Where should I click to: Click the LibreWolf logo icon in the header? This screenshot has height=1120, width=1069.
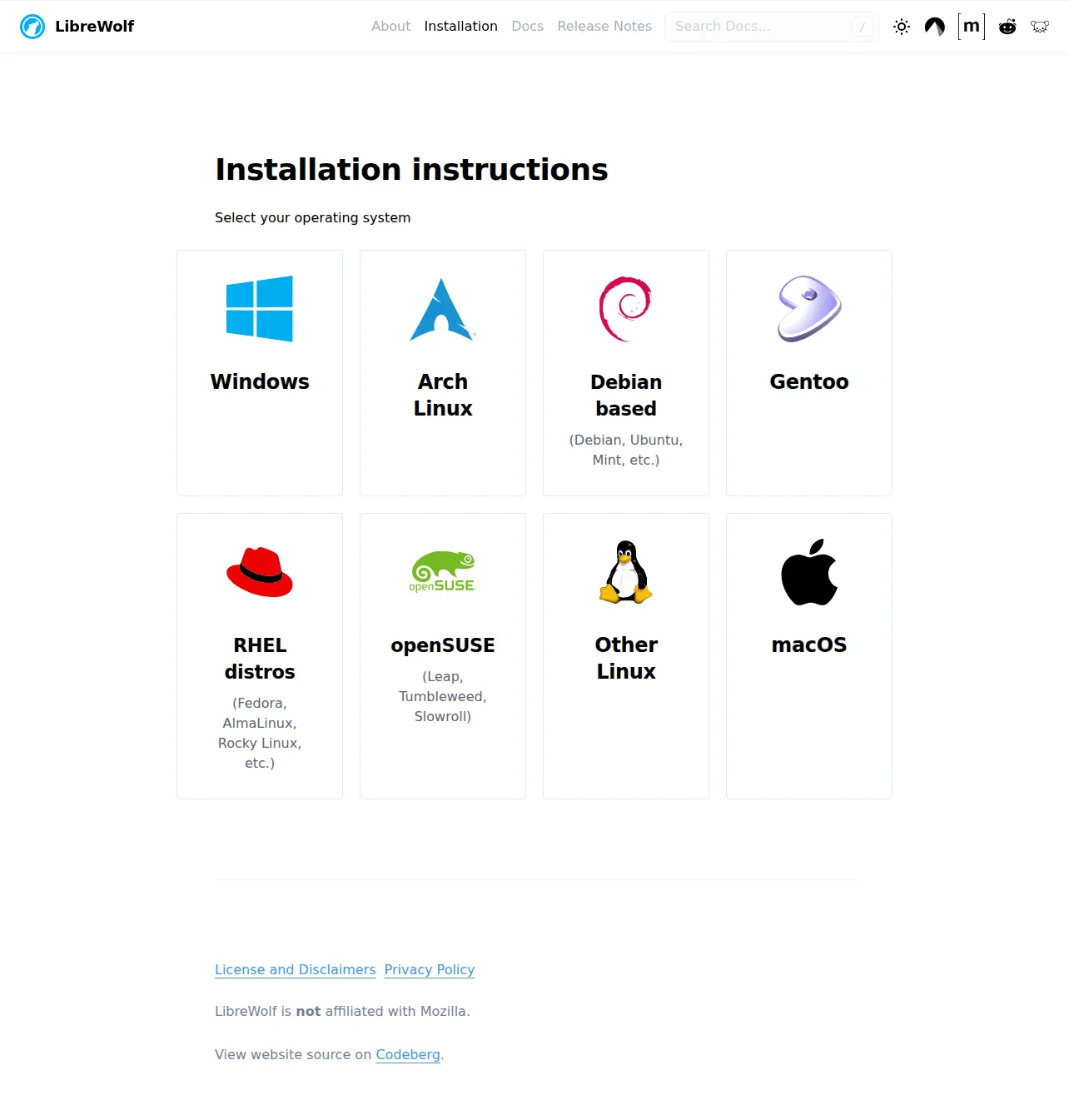point(32,27)
